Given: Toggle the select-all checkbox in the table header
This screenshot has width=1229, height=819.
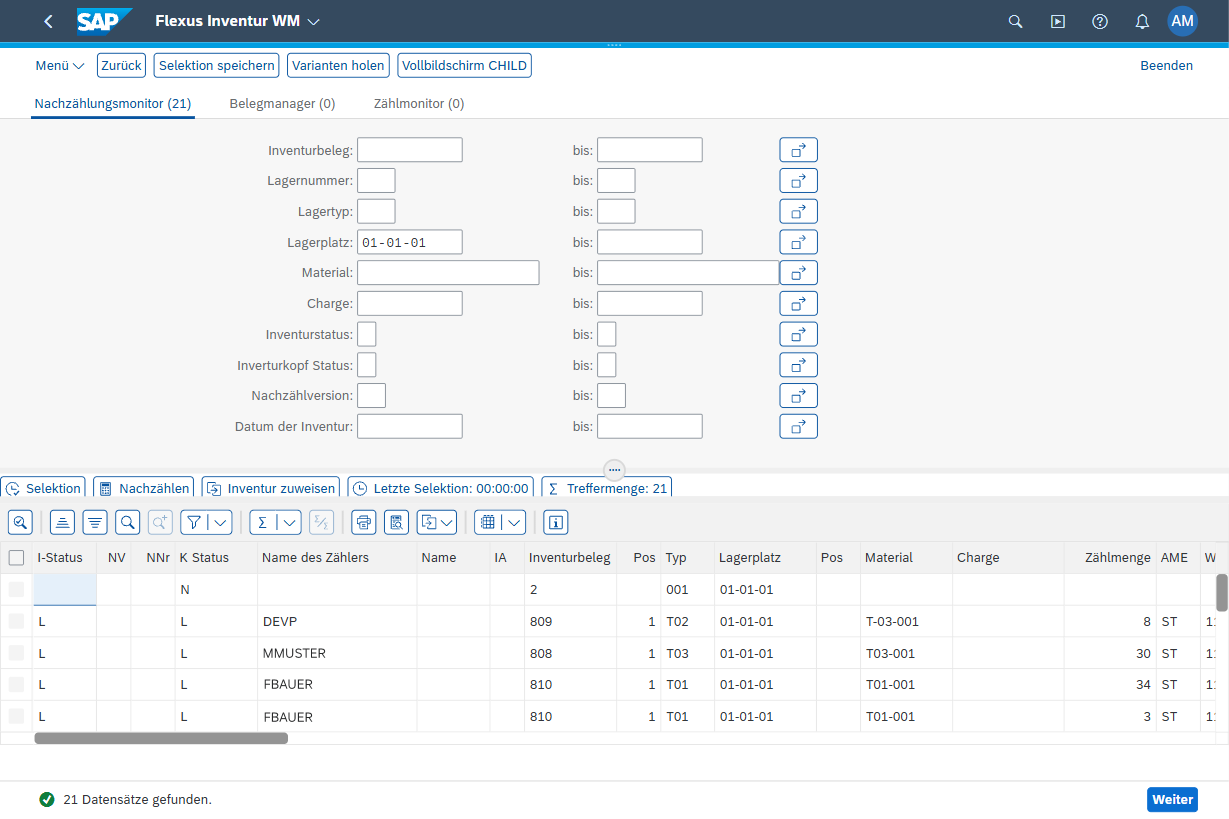Looking at the screenshot, I should click(x=16, y=557).
